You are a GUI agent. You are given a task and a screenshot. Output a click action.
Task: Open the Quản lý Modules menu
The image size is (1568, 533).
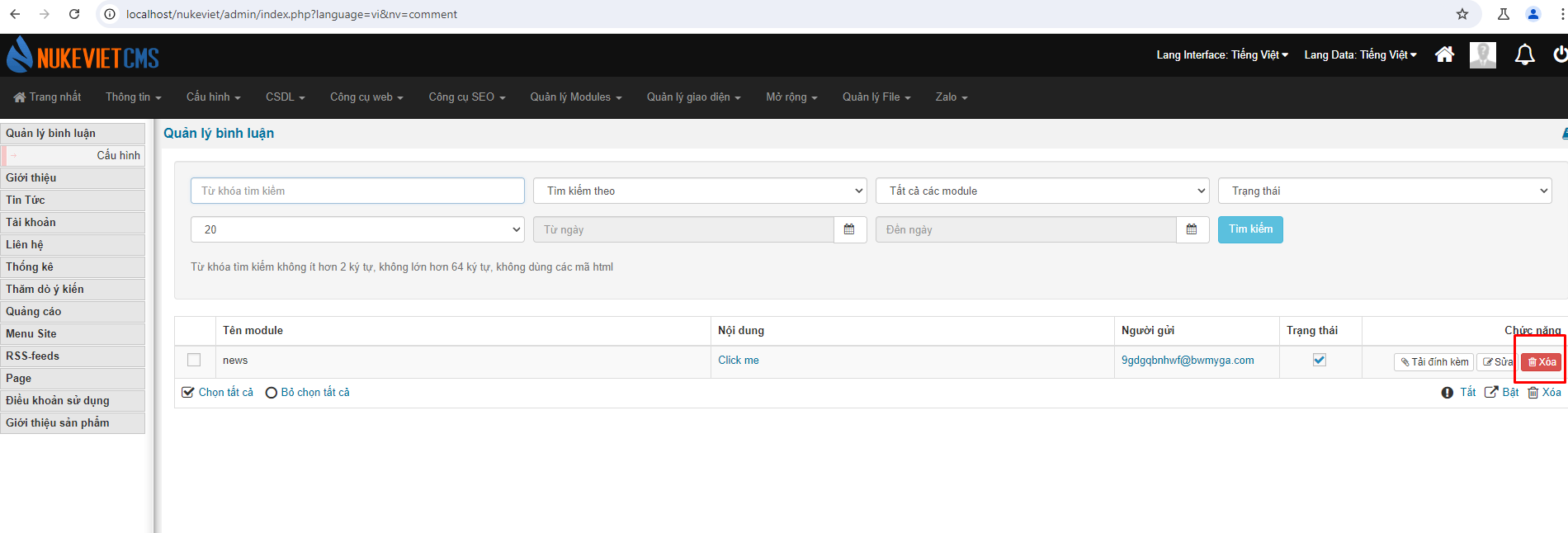click(x=576, y=97)
